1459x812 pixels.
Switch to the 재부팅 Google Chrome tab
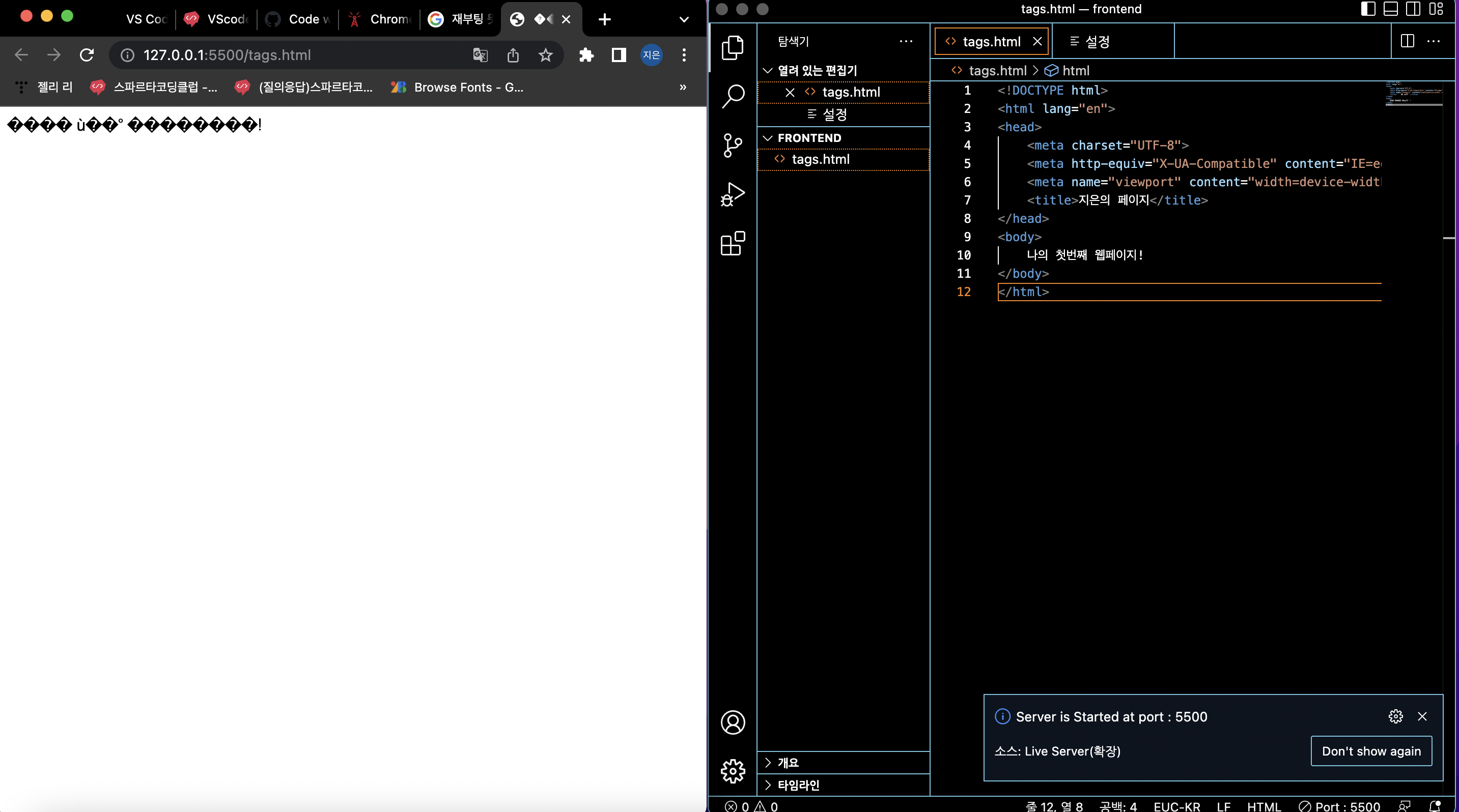460,19
